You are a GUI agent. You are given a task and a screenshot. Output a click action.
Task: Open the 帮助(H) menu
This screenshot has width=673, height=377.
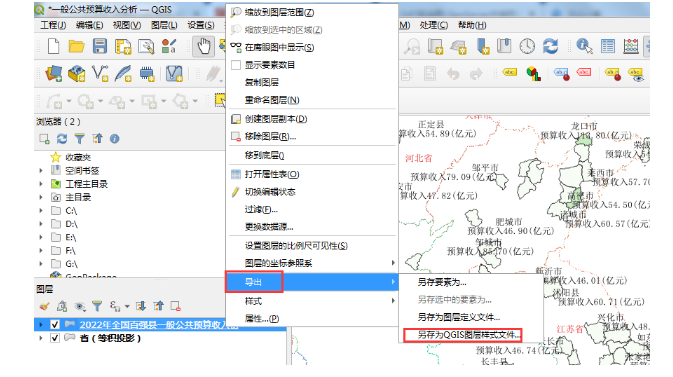472,25
